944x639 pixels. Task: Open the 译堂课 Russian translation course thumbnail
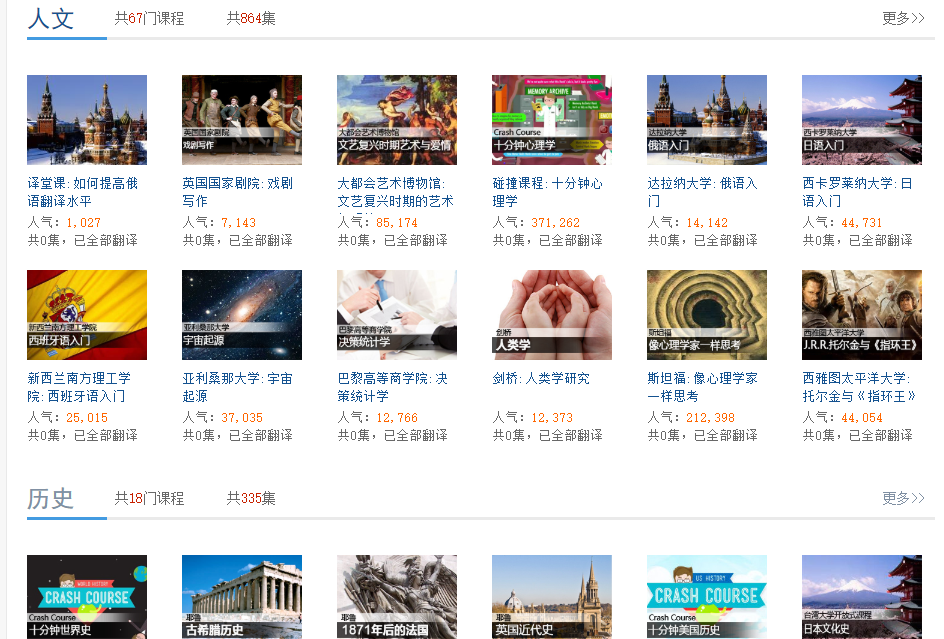point(87,120)
